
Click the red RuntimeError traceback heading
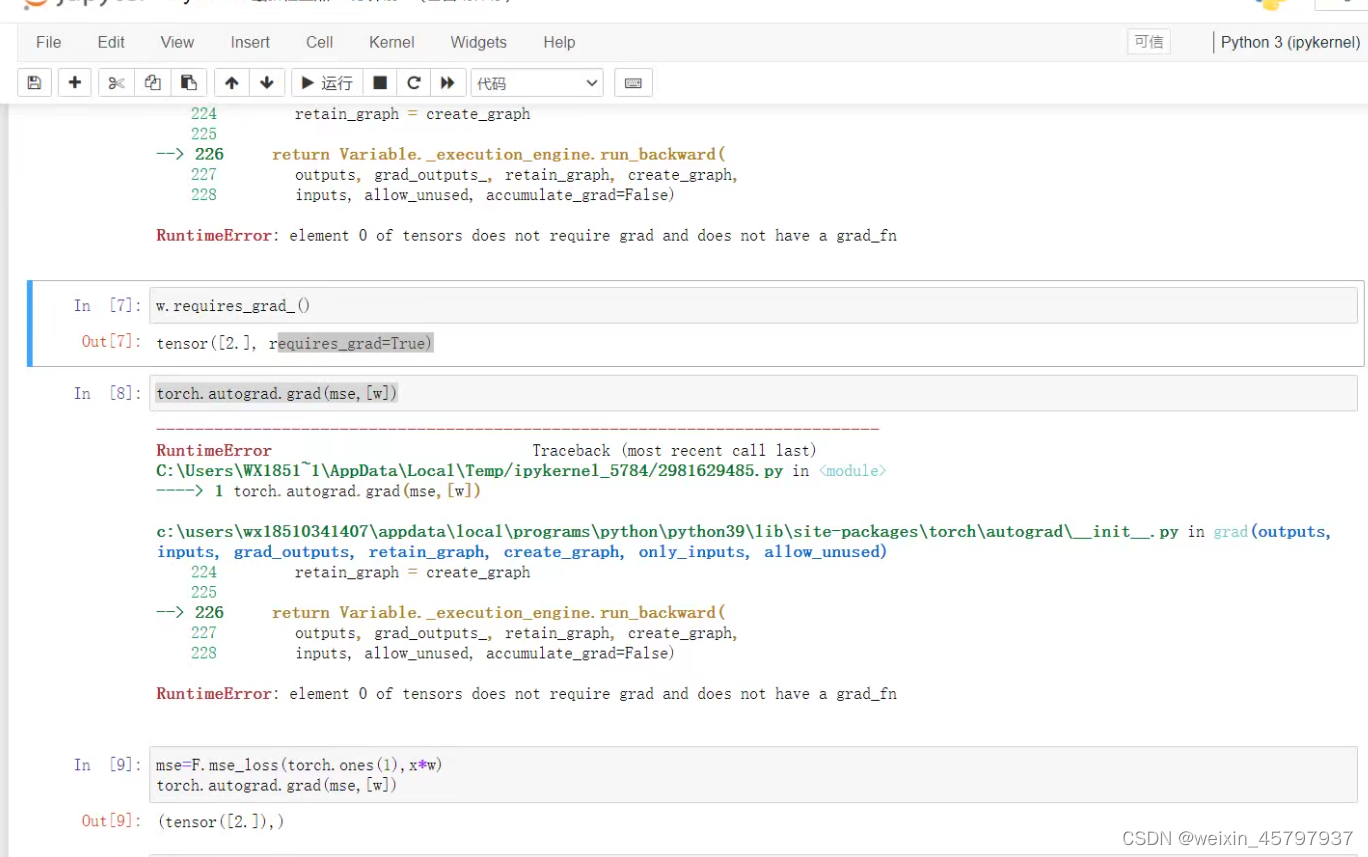coord(214,450)
